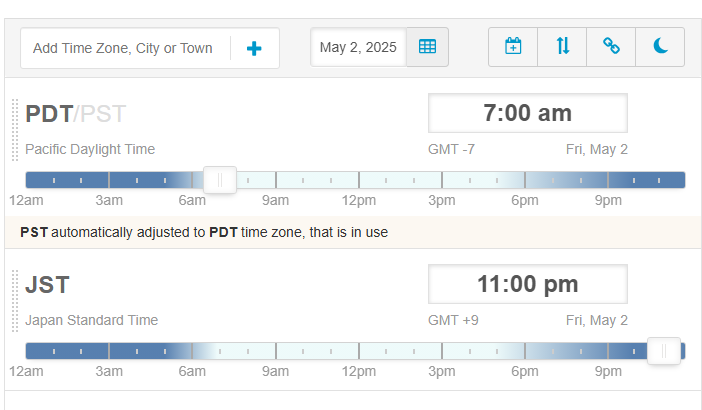This screenshot has width=702, height=410.
Task: Grab the PDT row drag handle
Action: 15,130
